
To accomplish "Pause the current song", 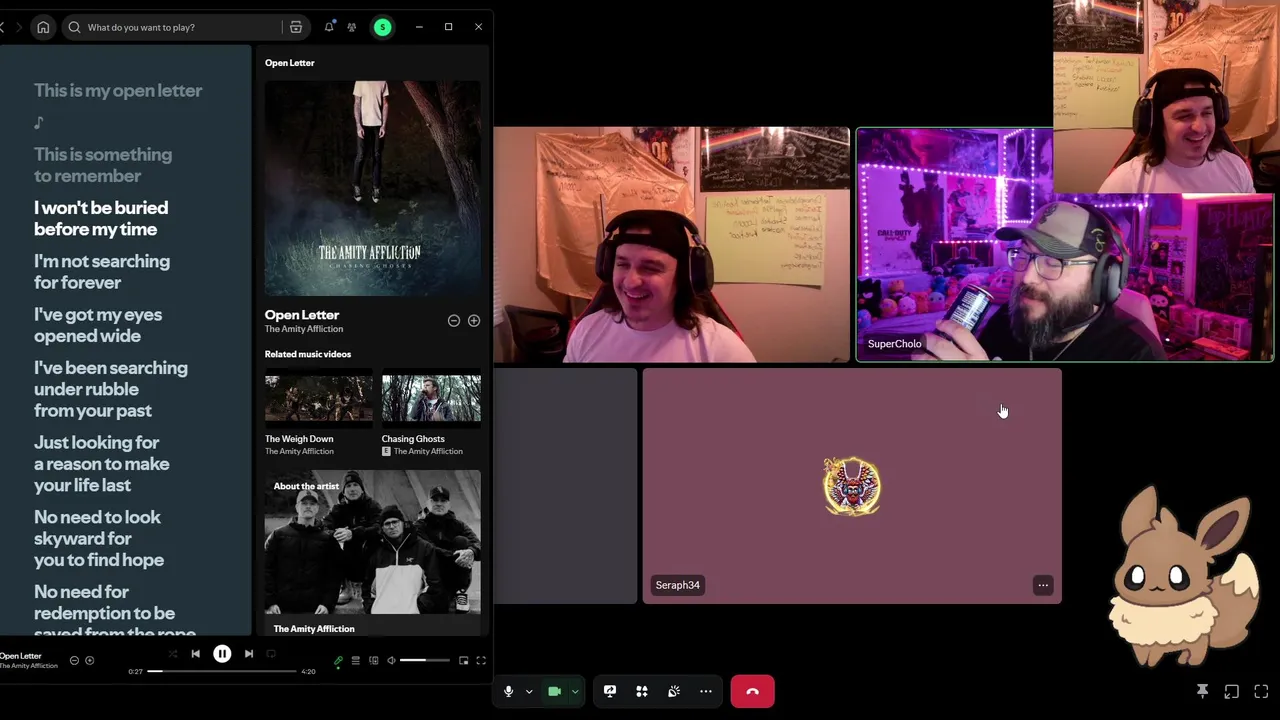I will 222,654.
